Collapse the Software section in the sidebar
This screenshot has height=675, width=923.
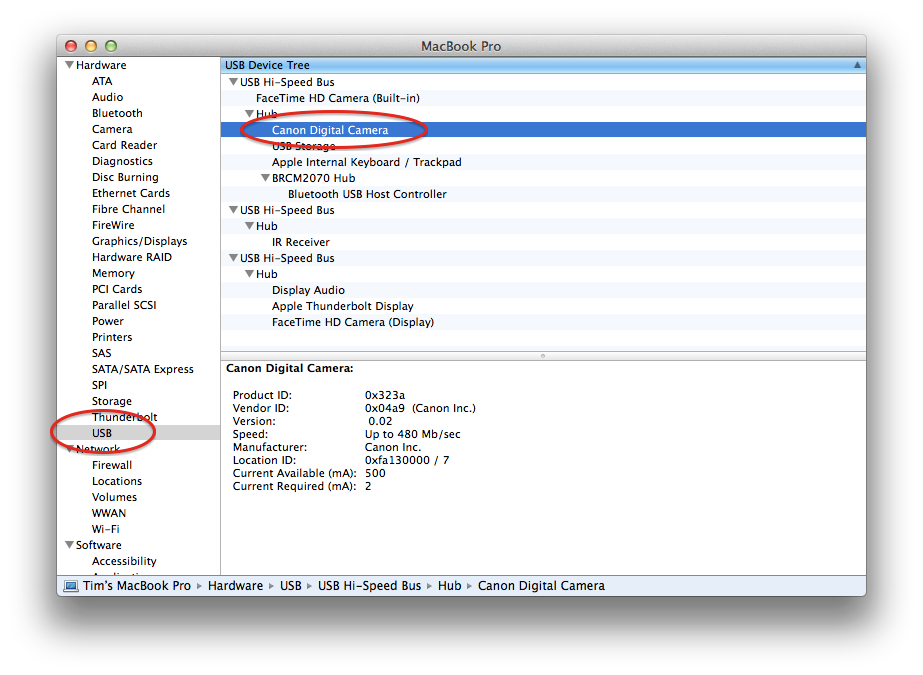tap(69, 544)
